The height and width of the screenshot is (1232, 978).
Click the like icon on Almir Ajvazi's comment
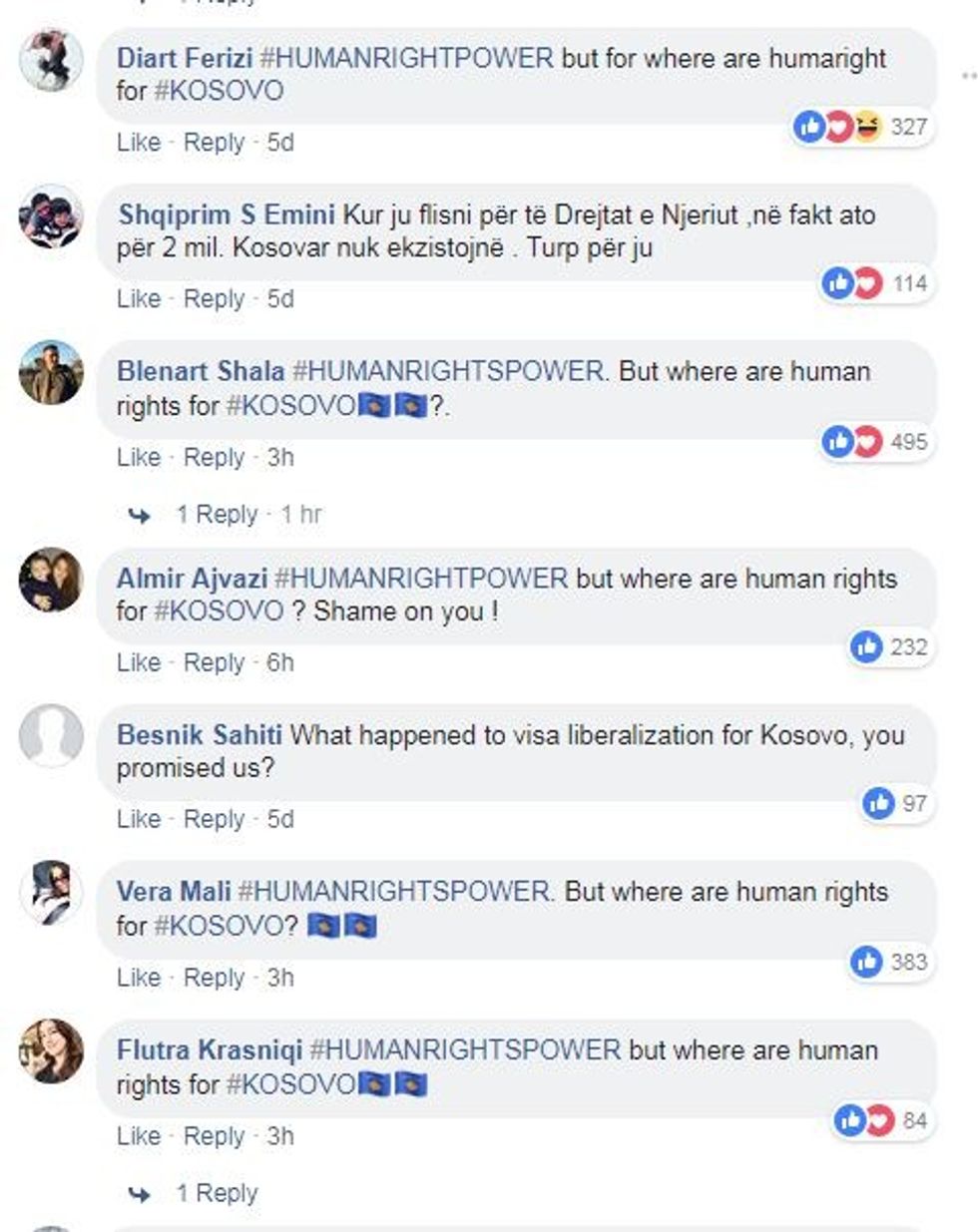[x=866, y=647]
